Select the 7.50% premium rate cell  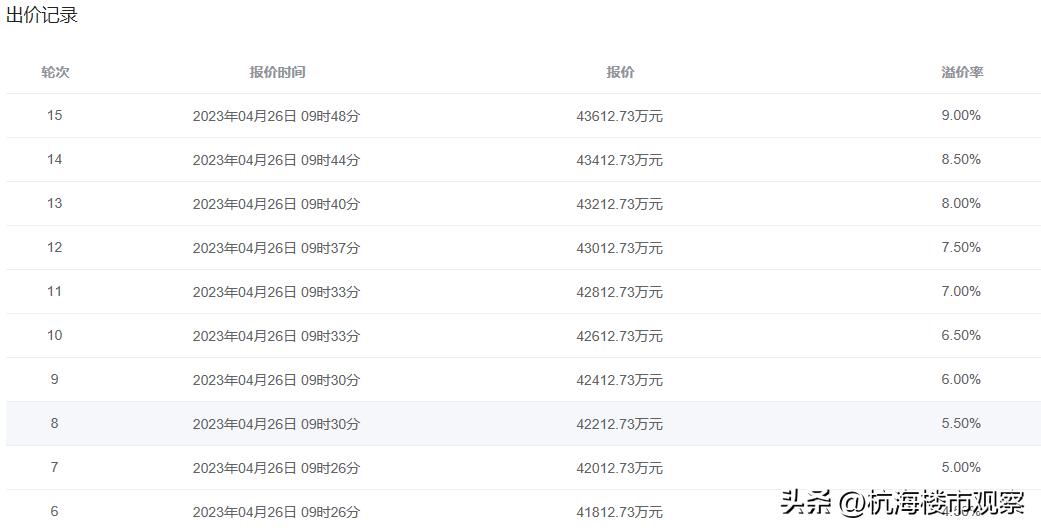[x=961, y=247]
